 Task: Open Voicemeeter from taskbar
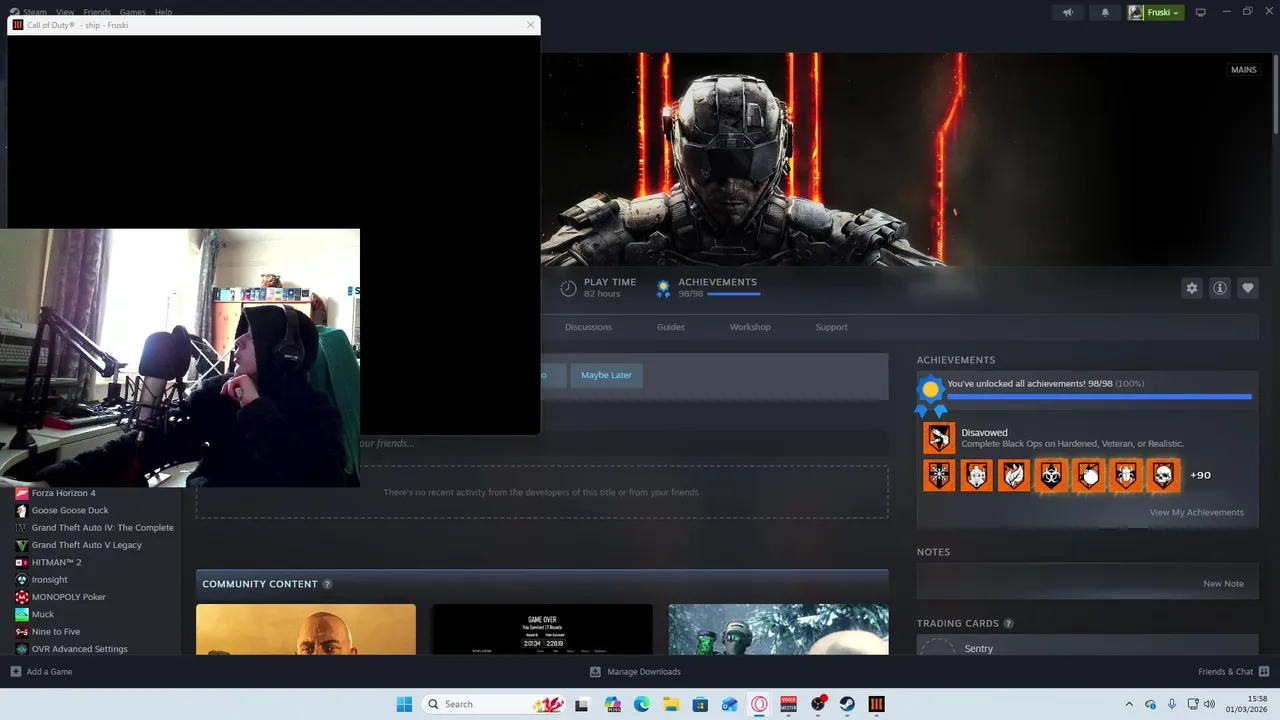[788, 704]
